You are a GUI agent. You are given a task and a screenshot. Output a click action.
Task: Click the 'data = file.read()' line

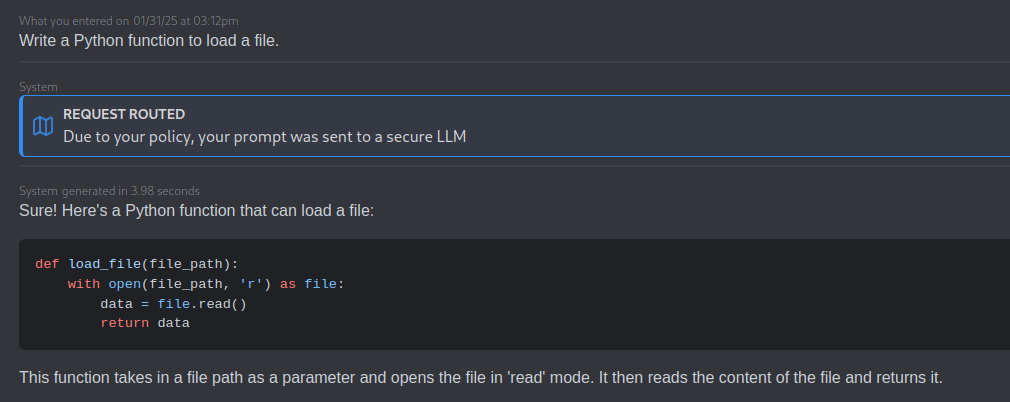tap(173, 303)
